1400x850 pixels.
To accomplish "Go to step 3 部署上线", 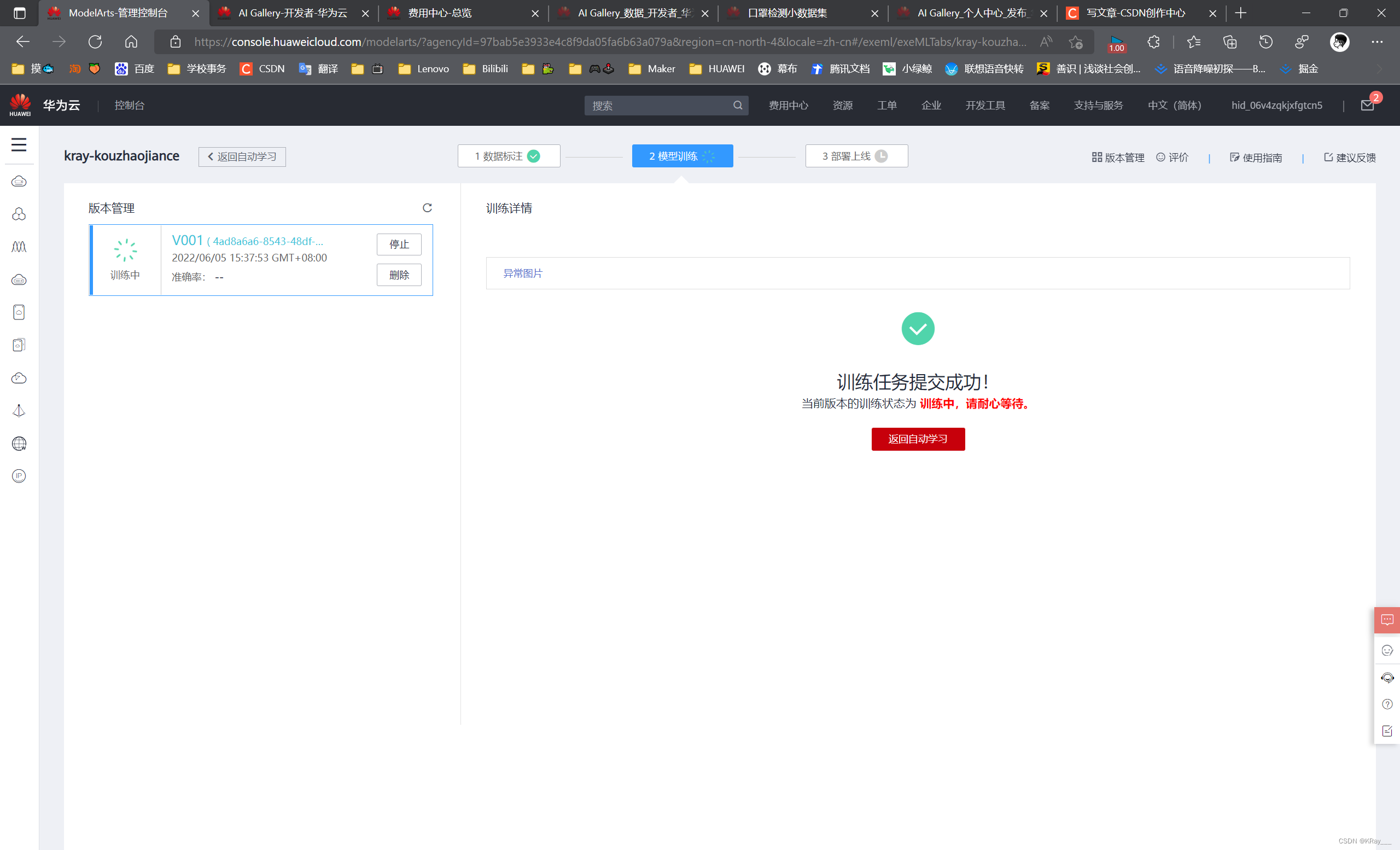I will click(856, 156).
